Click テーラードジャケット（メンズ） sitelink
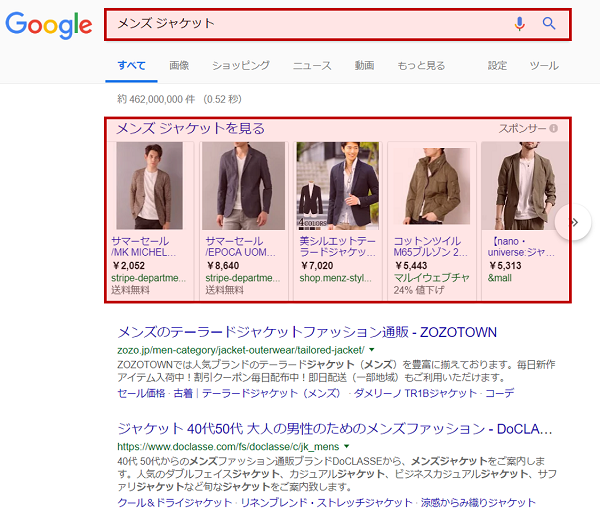Screen dimensions: 600x518 pos(271,393)
